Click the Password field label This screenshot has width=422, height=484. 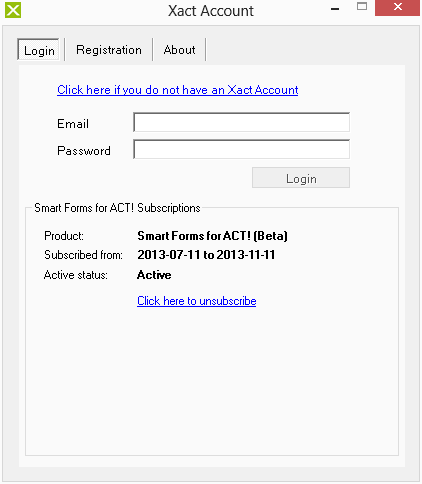point(84,151)
